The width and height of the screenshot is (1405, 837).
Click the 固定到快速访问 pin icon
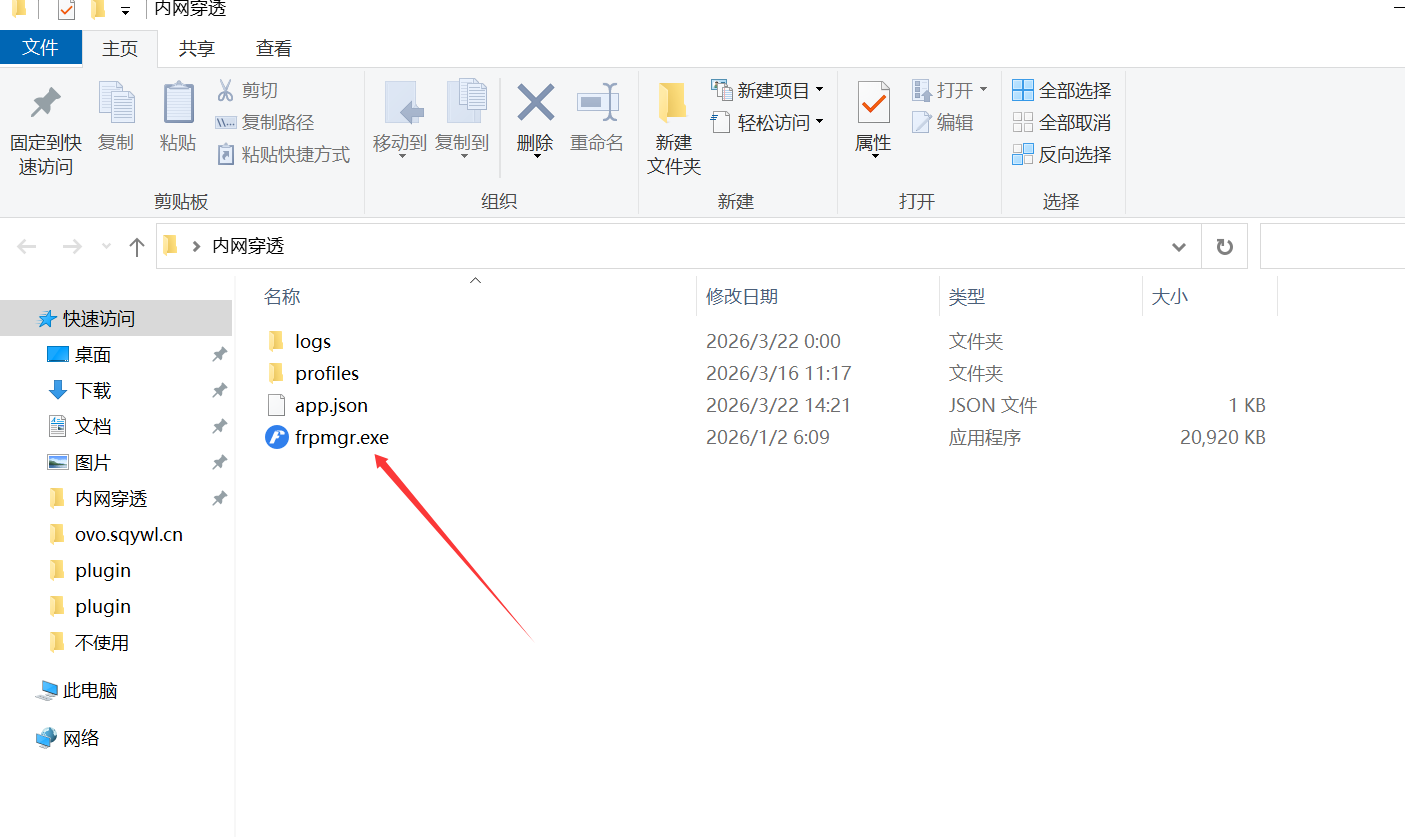45,103
